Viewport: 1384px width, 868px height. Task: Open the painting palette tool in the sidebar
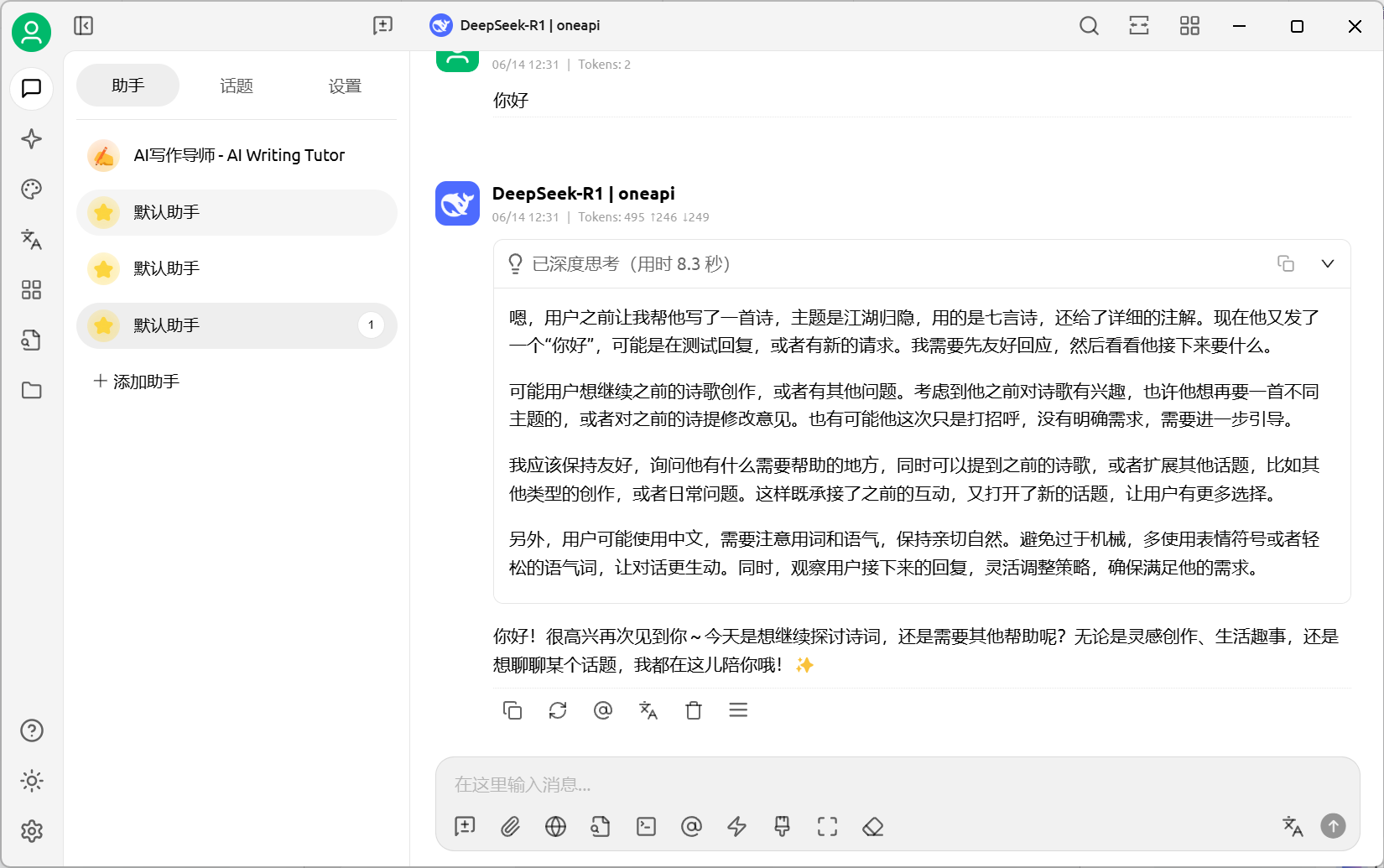coord(31,190)
